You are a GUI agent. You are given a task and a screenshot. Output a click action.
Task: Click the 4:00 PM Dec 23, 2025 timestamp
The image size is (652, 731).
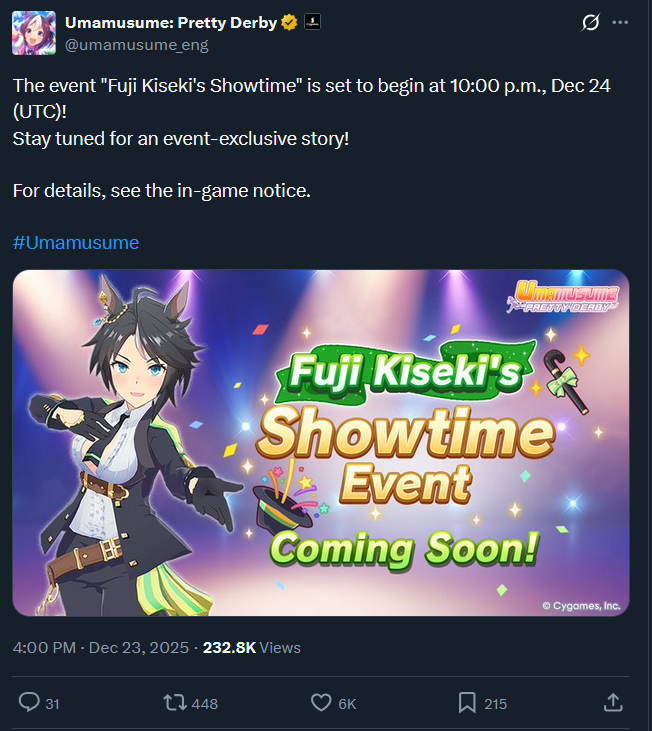tap(101, 648)
